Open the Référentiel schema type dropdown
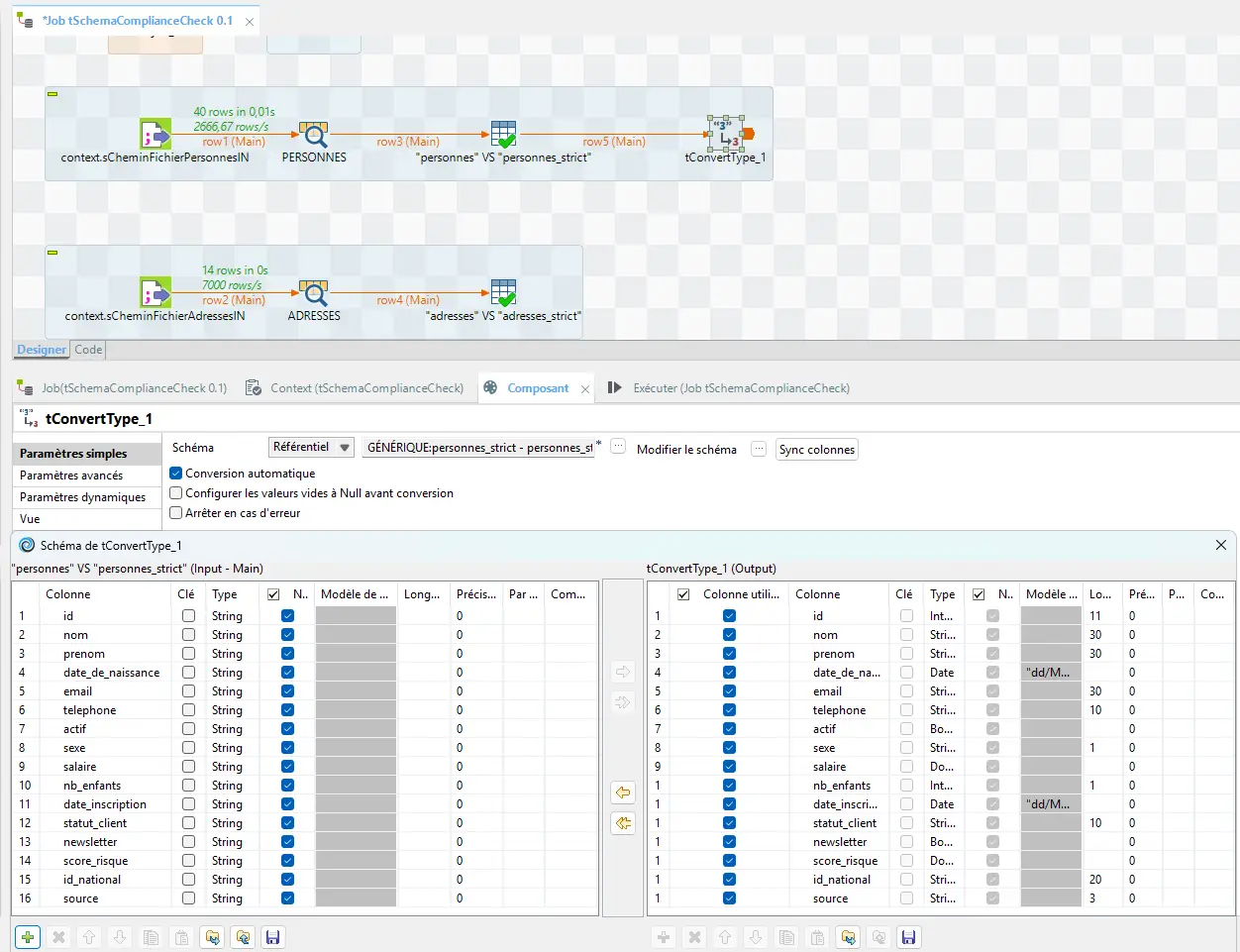 click(312, 448)
